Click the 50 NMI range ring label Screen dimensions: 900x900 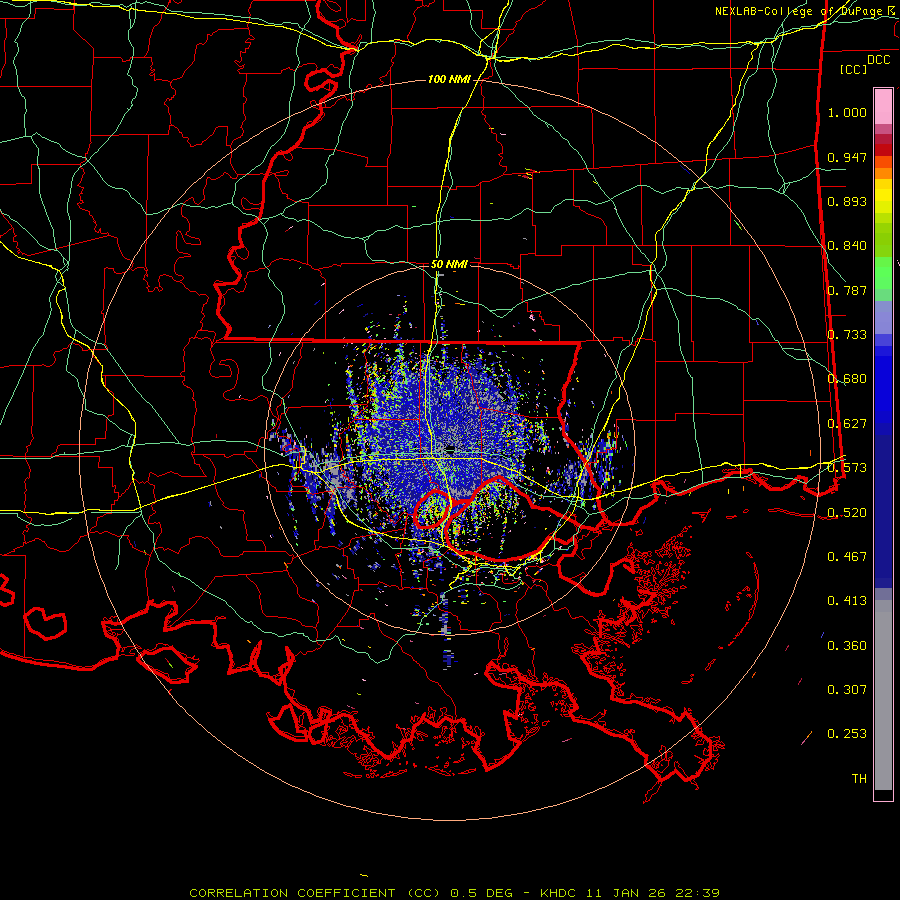click(x=449, y=264)
